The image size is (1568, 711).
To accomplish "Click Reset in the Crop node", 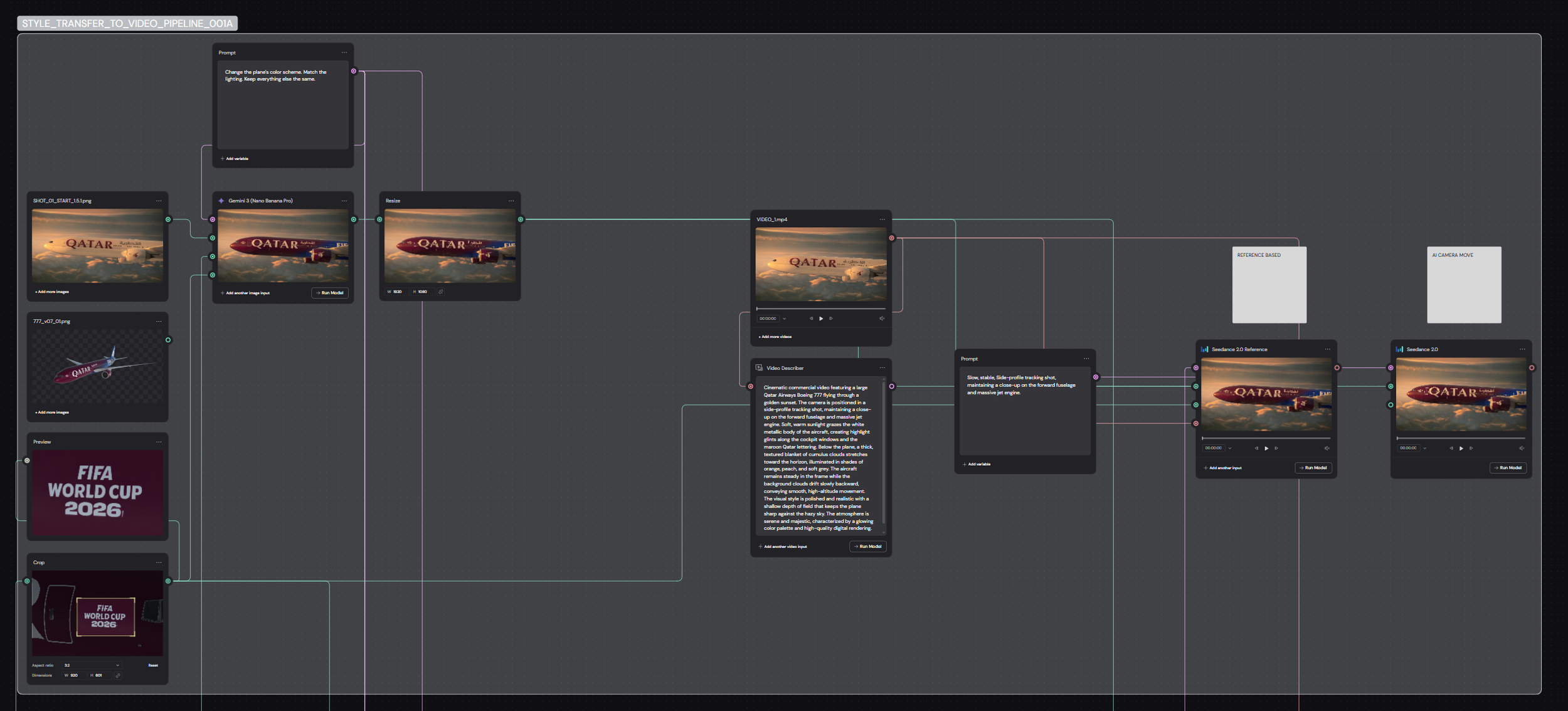I will 153,665.
